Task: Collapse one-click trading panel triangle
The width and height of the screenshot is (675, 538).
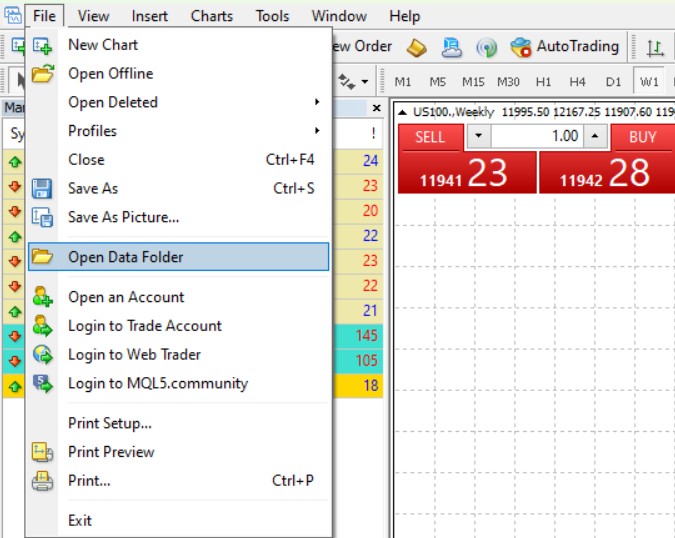Action: pyautogui.click(x=402, y=113)
